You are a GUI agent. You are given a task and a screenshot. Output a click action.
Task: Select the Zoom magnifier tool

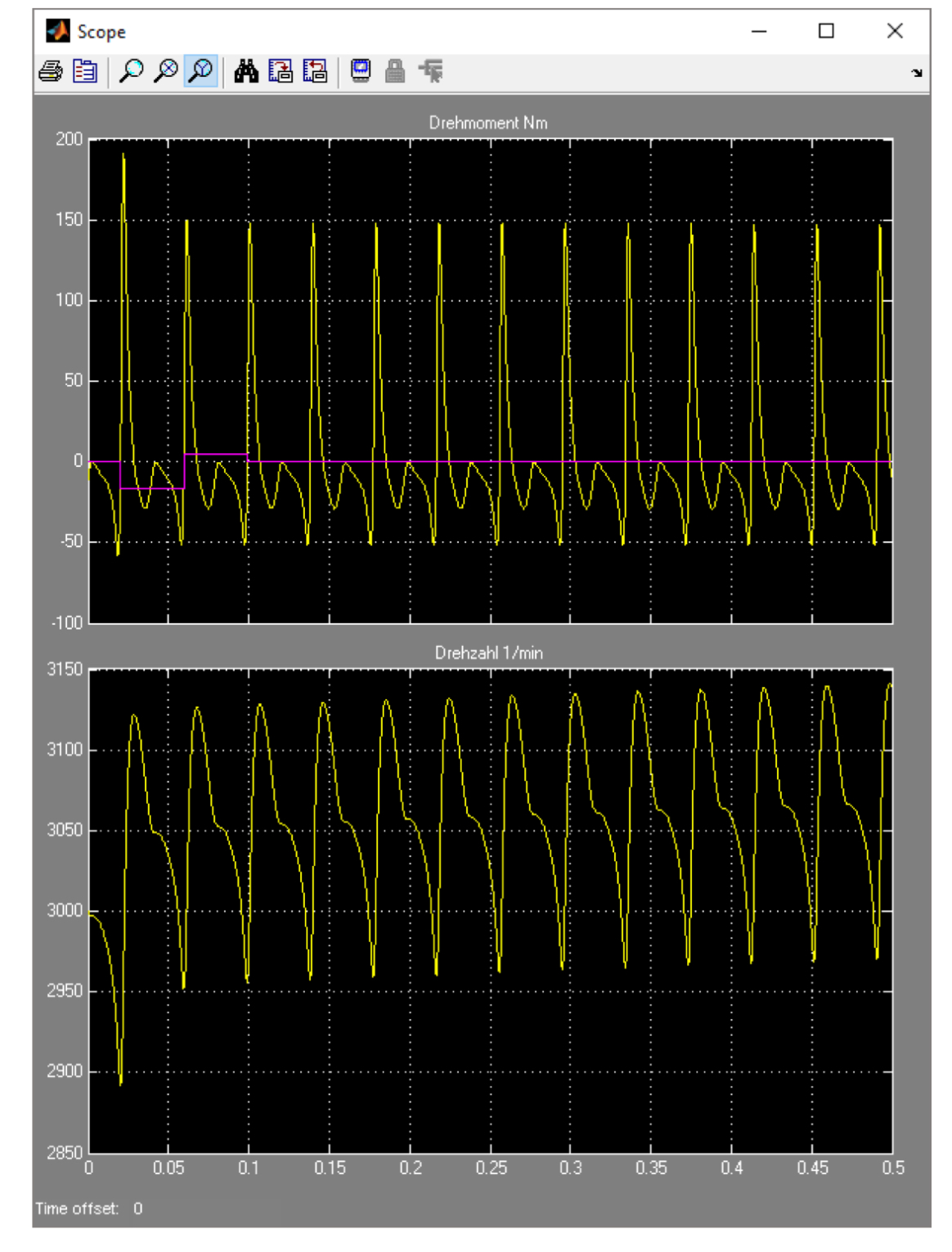[131, 72]
